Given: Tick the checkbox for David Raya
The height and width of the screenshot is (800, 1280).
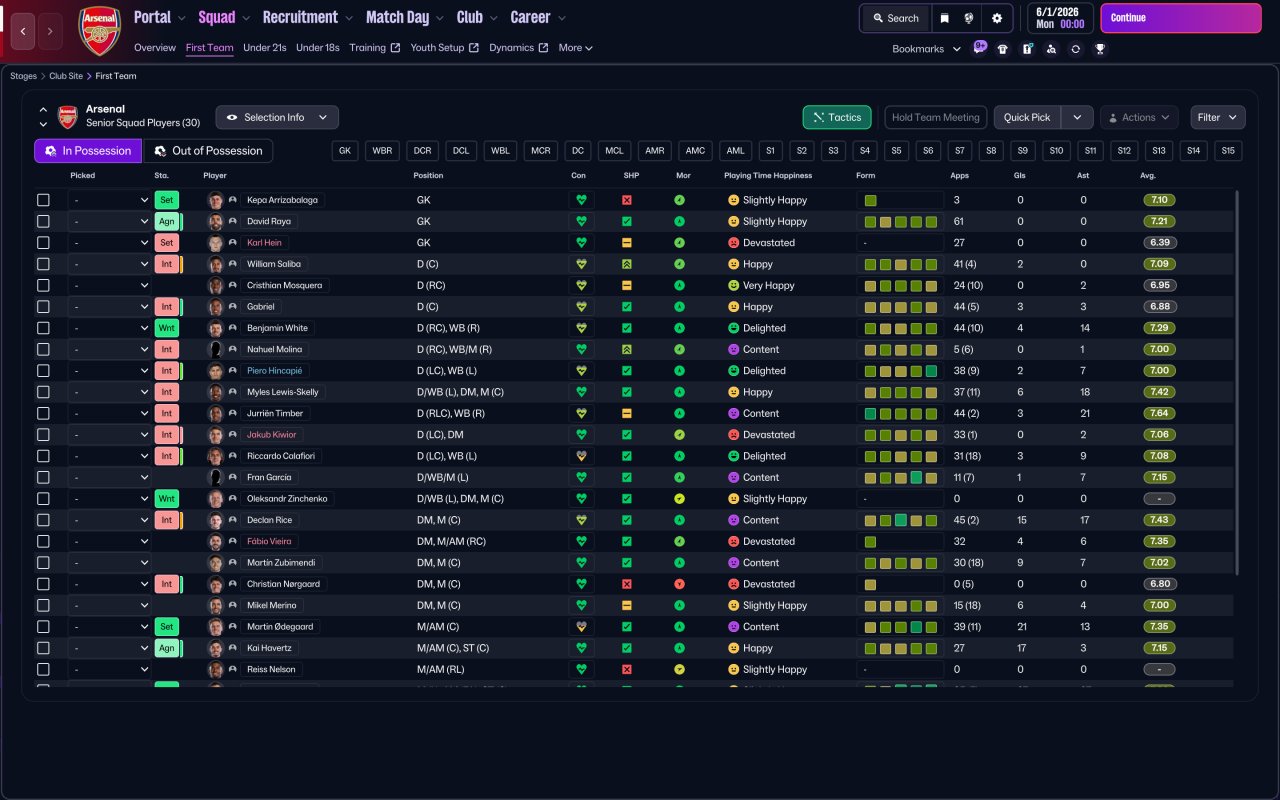Looking at the screenshot, I should [43, 221].
